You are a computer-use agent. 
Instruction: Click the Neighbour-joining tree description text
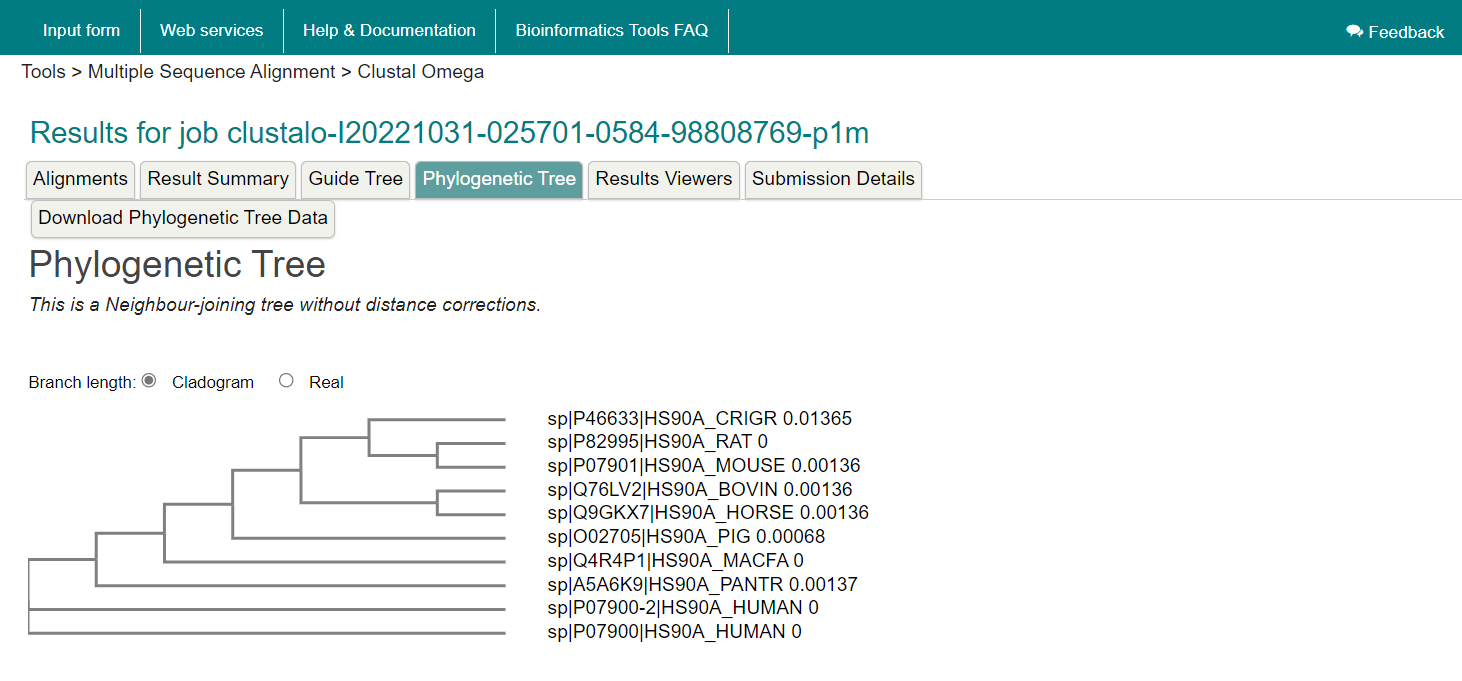point(285,305)
